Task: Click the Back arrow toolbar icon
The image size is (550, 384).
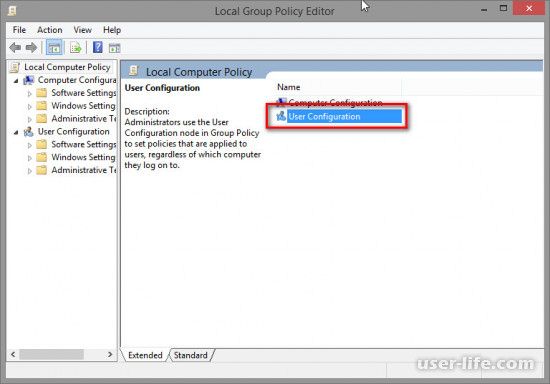Action: click(15, 48)
